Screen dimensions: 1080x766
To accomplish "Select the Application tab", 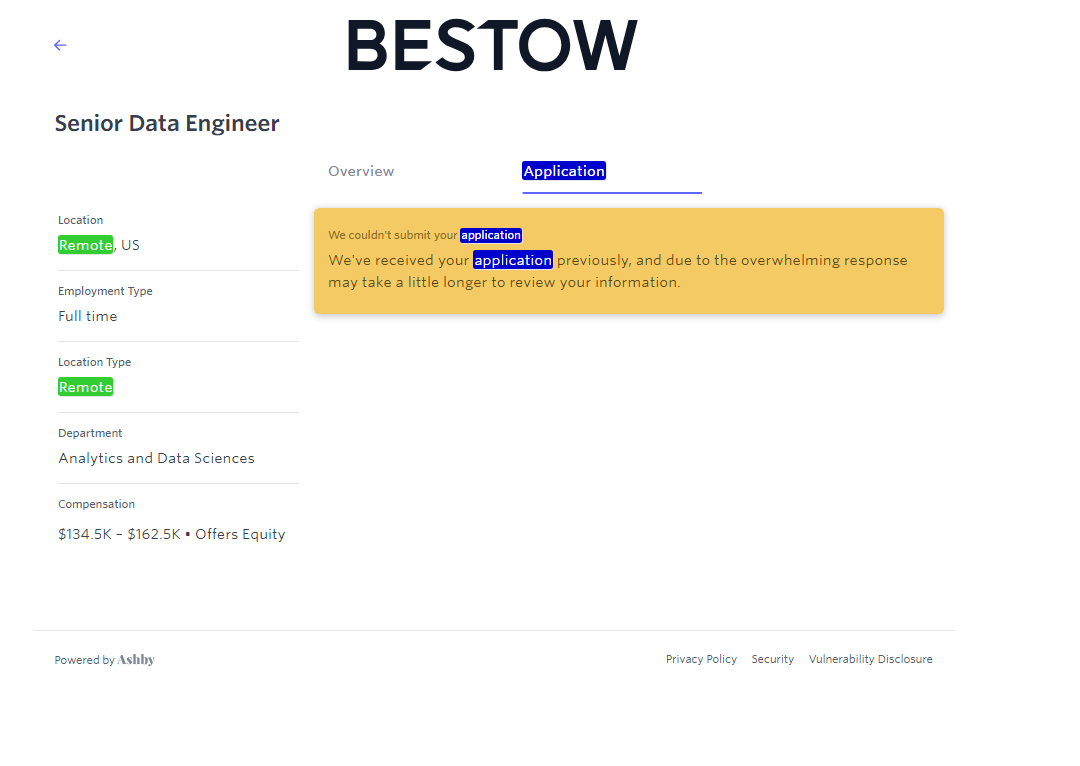I will (564, 171).
